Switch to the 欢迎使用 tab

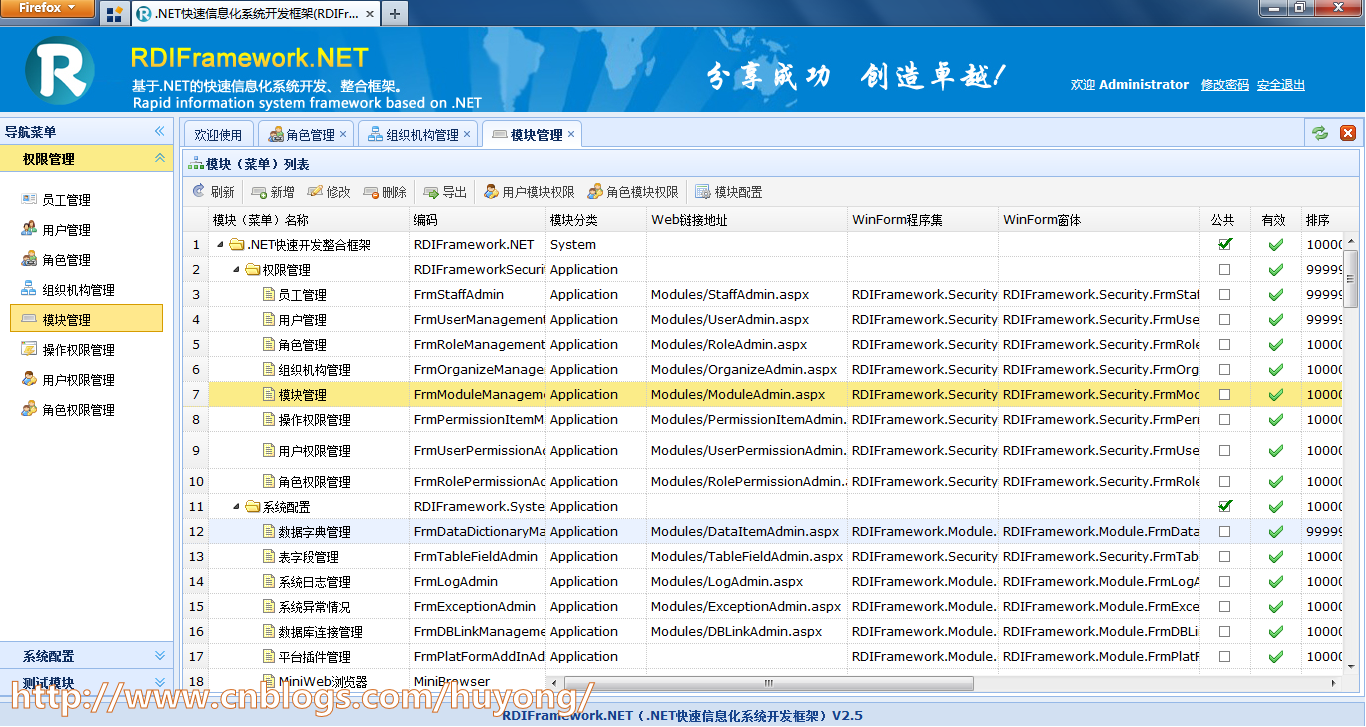218,134
